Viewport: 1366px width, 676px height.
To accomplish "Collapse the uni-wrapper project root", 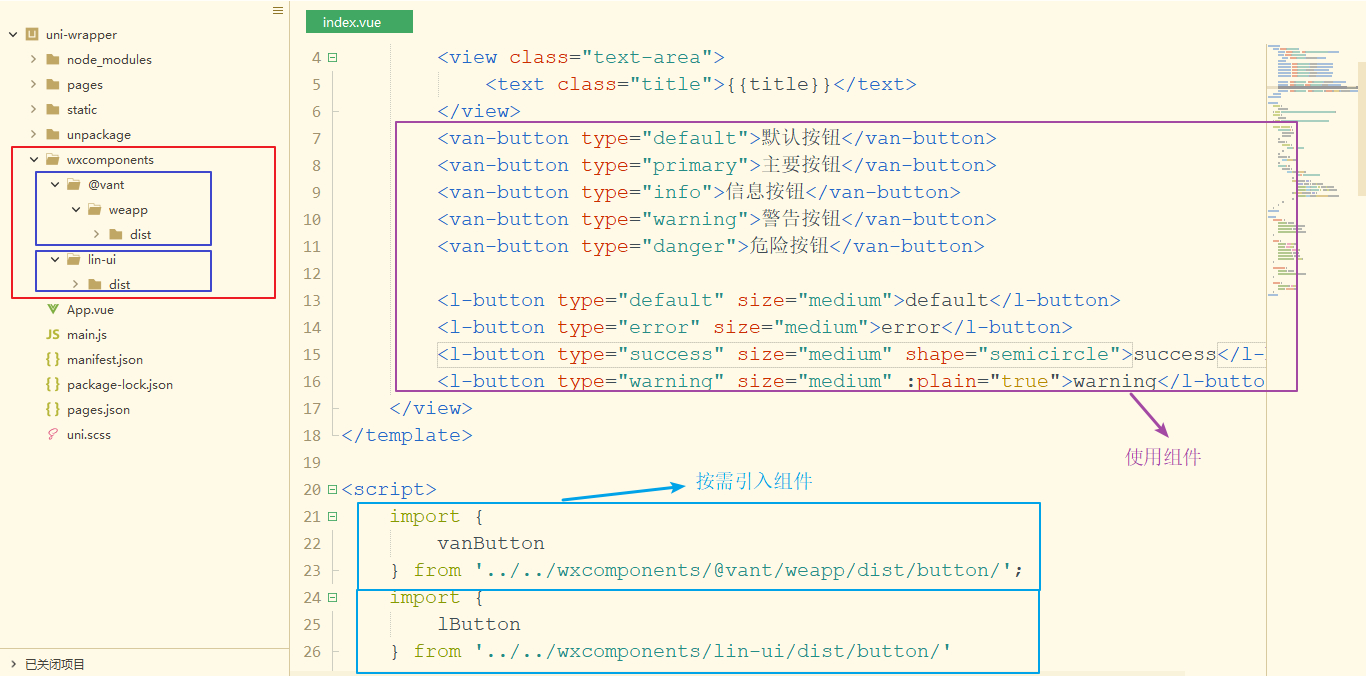I will click(12, 34).
